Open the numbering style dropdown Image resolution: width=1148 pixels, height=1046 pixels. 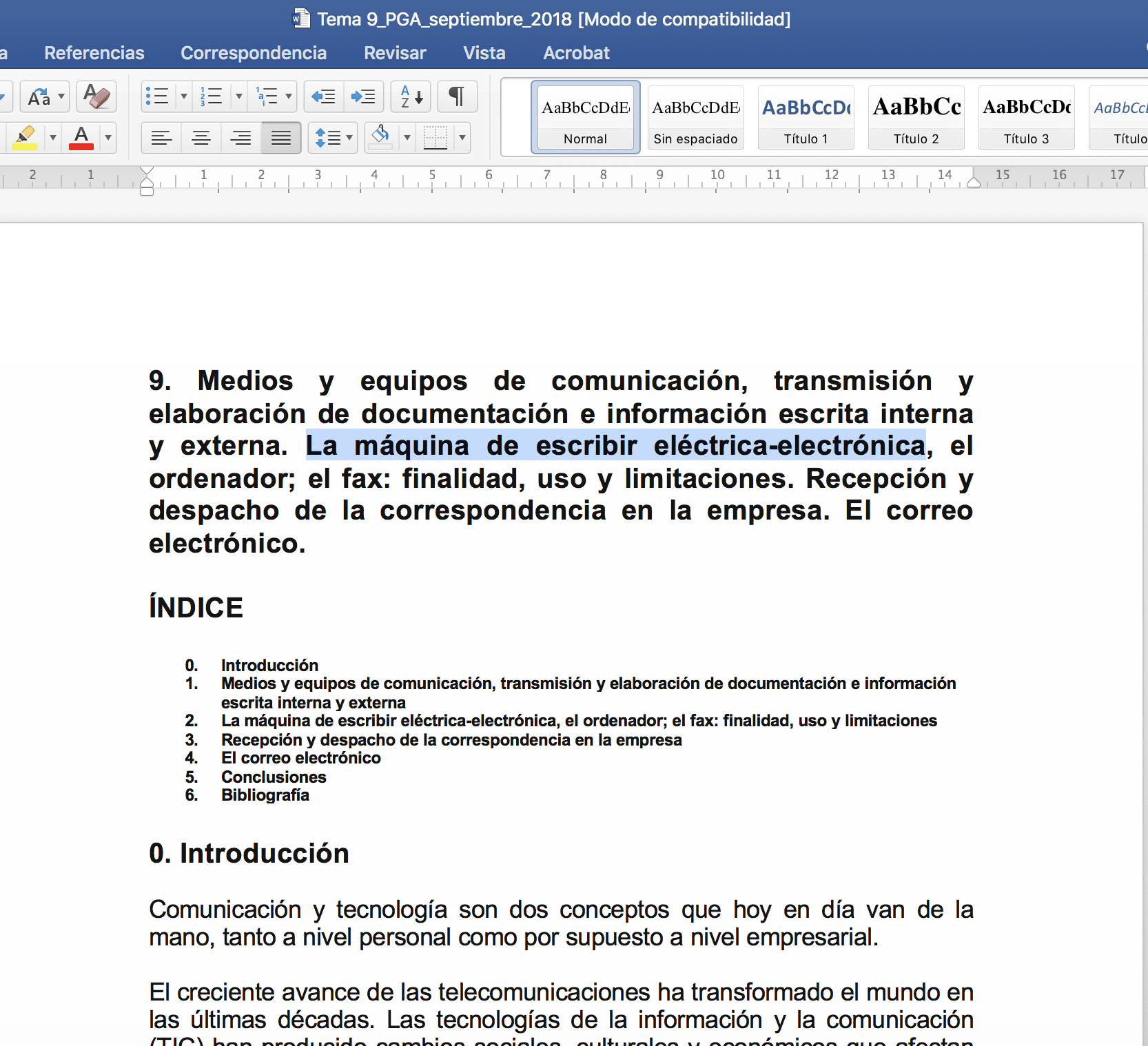pos(239,96)
